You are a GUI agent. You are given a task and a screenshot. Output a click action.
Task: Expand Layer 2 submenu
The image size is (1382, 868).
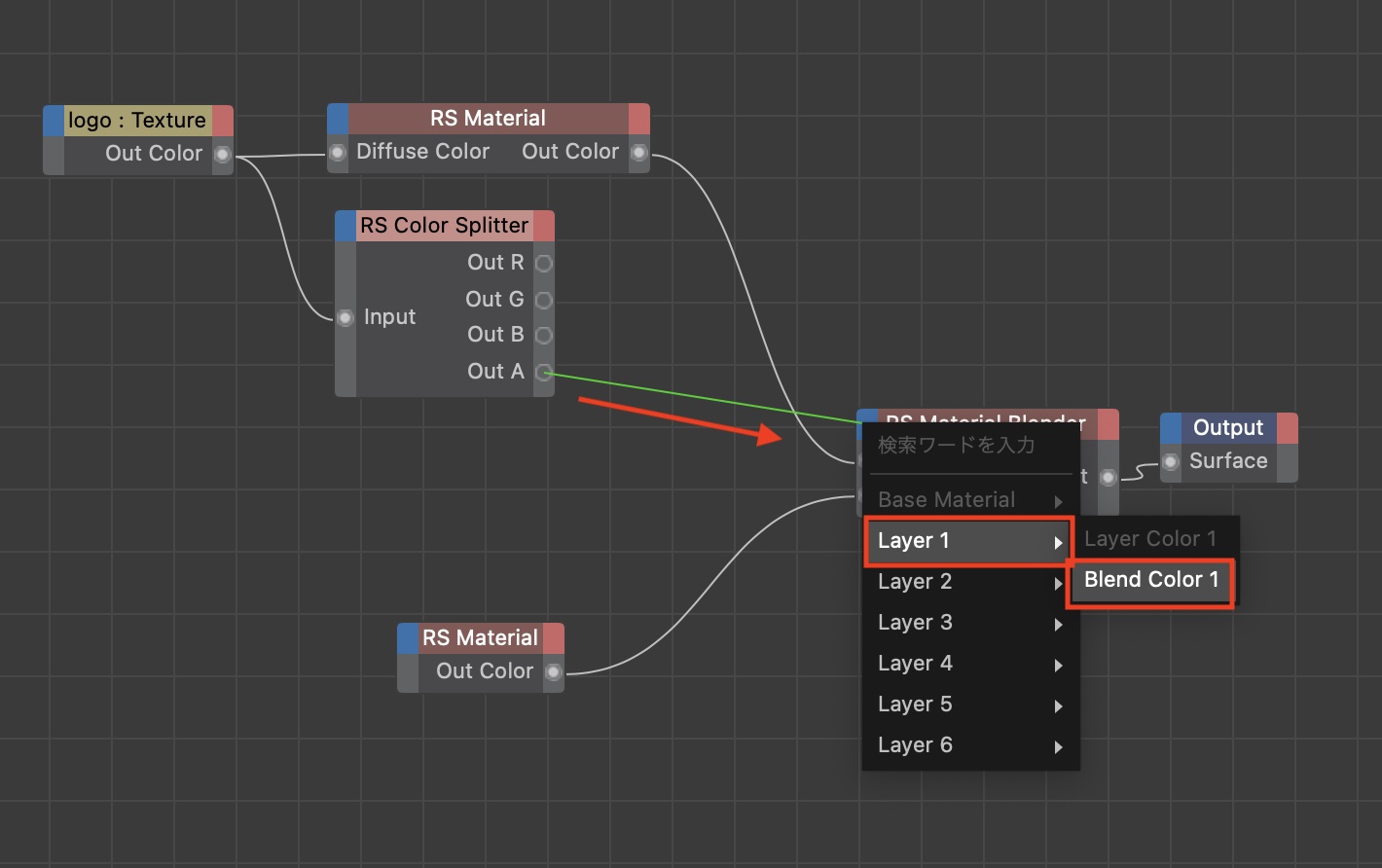point(968,582)
